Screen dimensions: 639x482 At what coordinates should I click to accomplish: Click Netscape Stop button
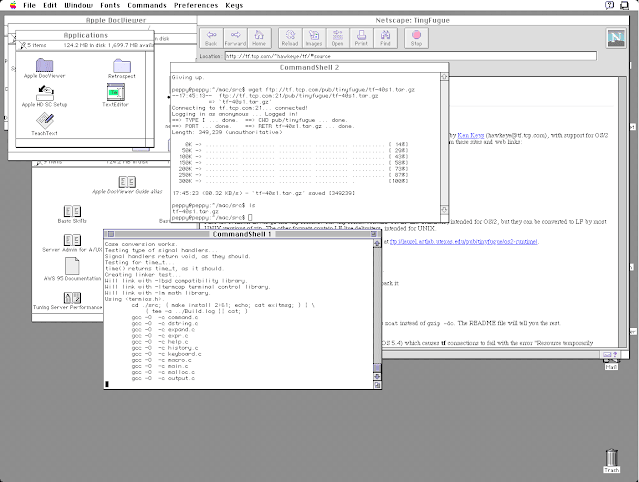point(416,38)
